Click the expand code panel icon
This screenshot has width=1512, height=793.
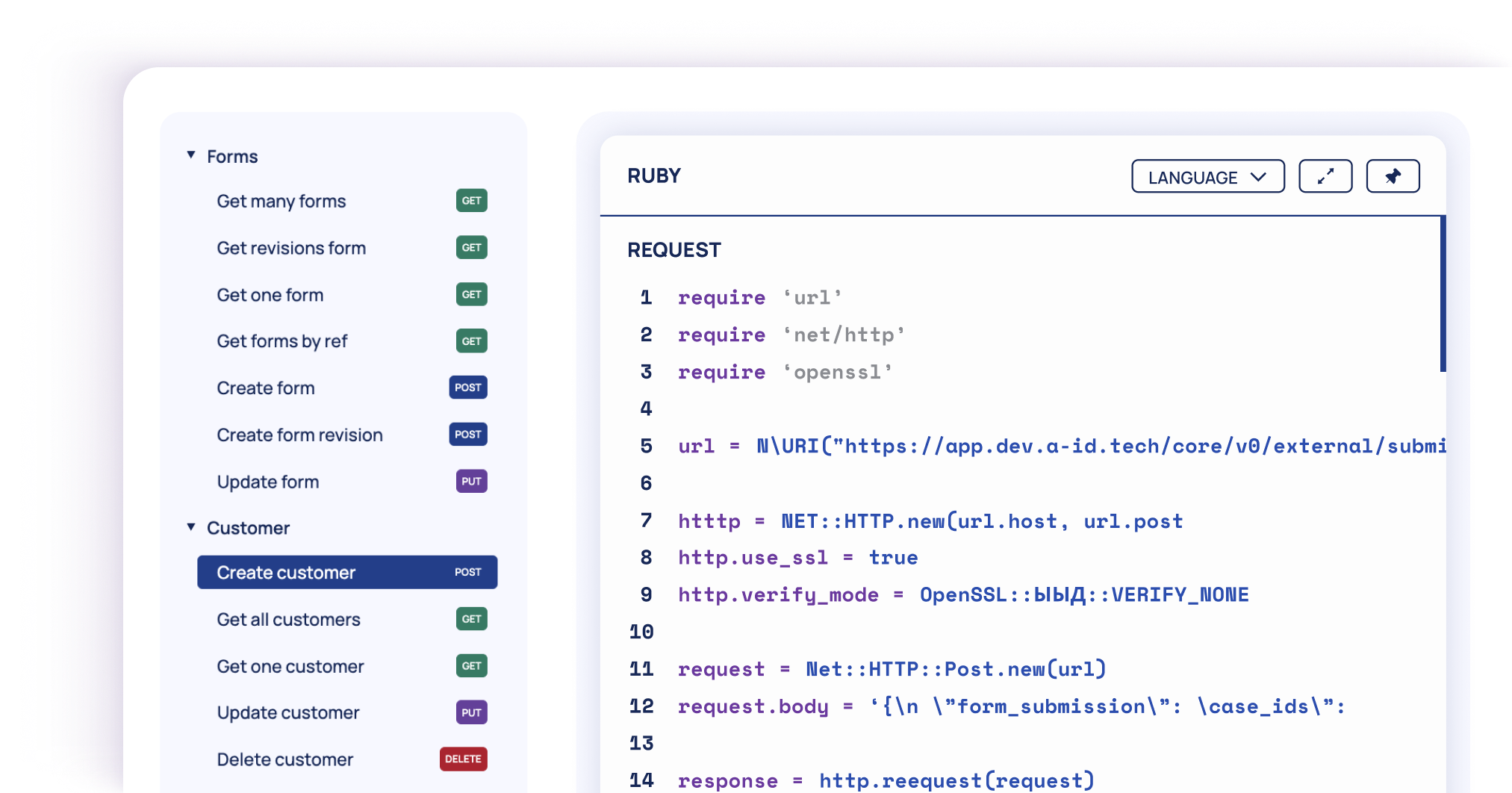click(1325, 176)
